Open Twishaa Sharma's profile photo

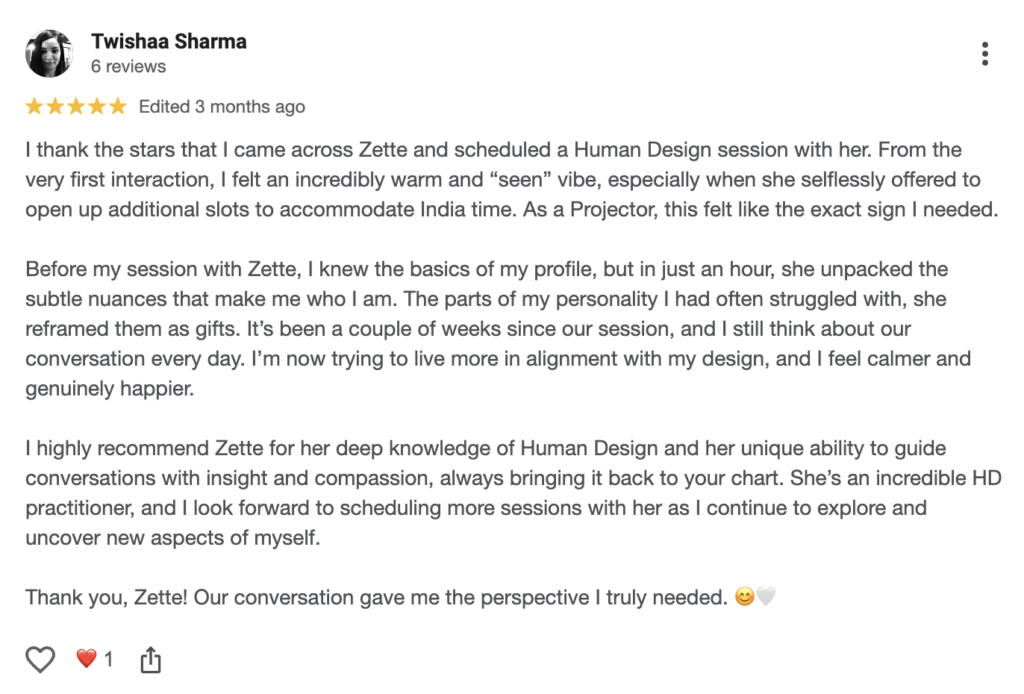(x=49, y=54)
